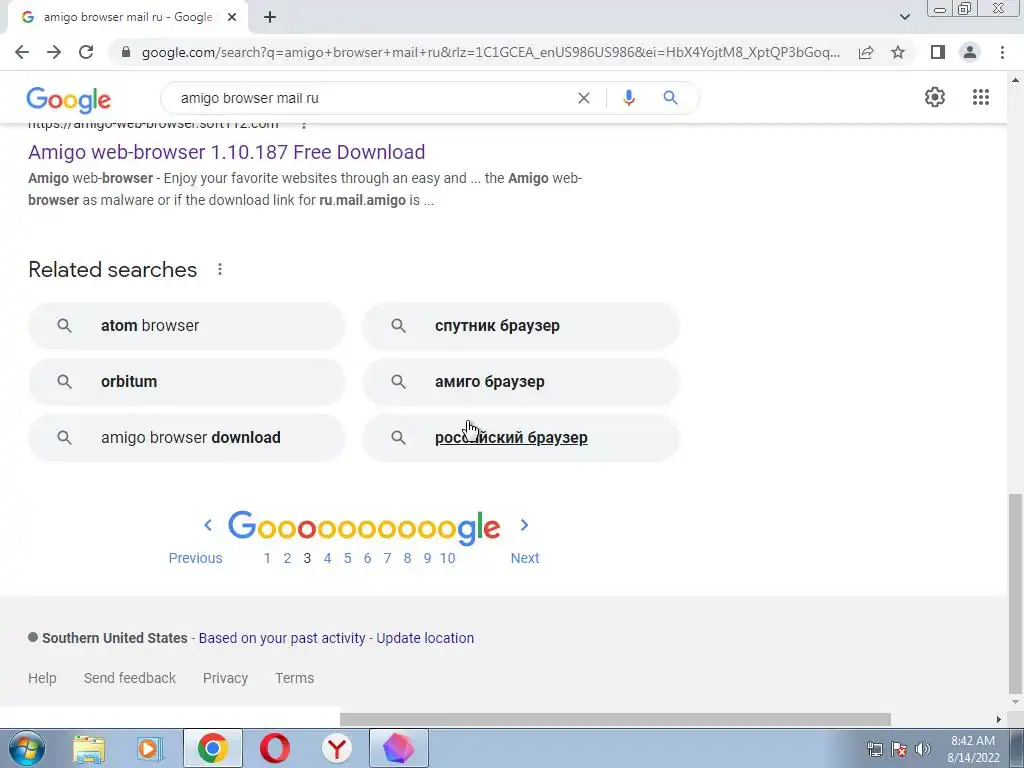Open Yandex browser from the taskbar

coord(336,748)
